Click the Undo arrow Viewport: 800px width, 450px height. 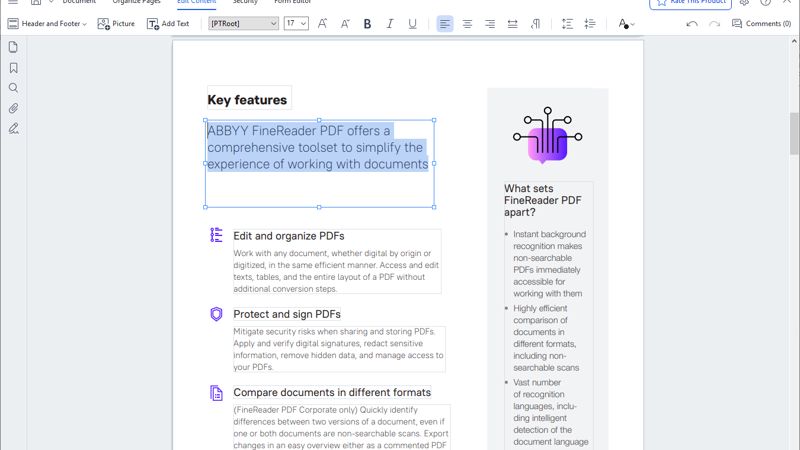[692, 23]
